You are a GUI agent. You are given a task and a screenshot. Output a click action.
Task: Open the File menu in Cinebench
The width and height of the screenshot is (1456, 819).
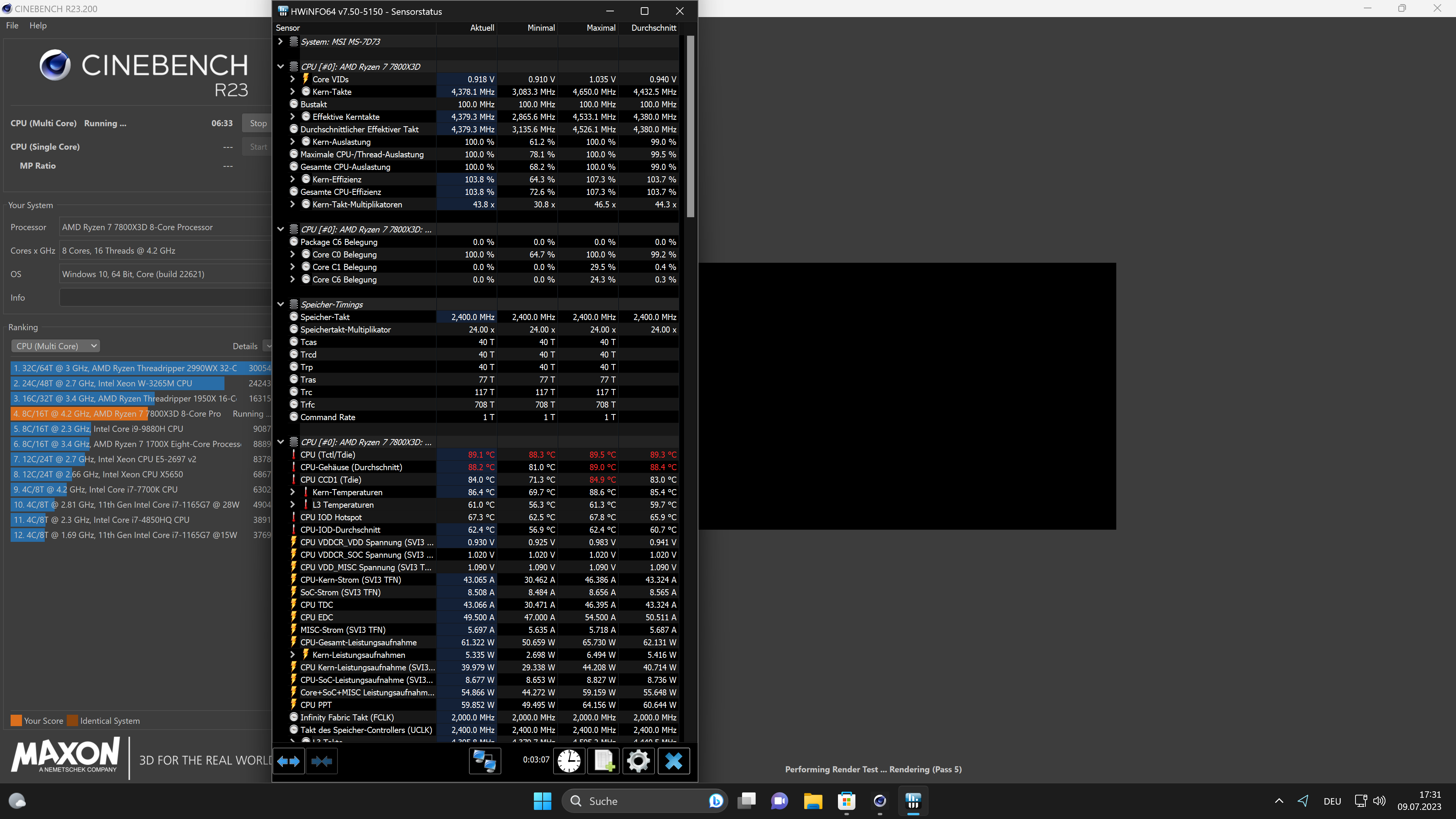(x=12, y=25)
